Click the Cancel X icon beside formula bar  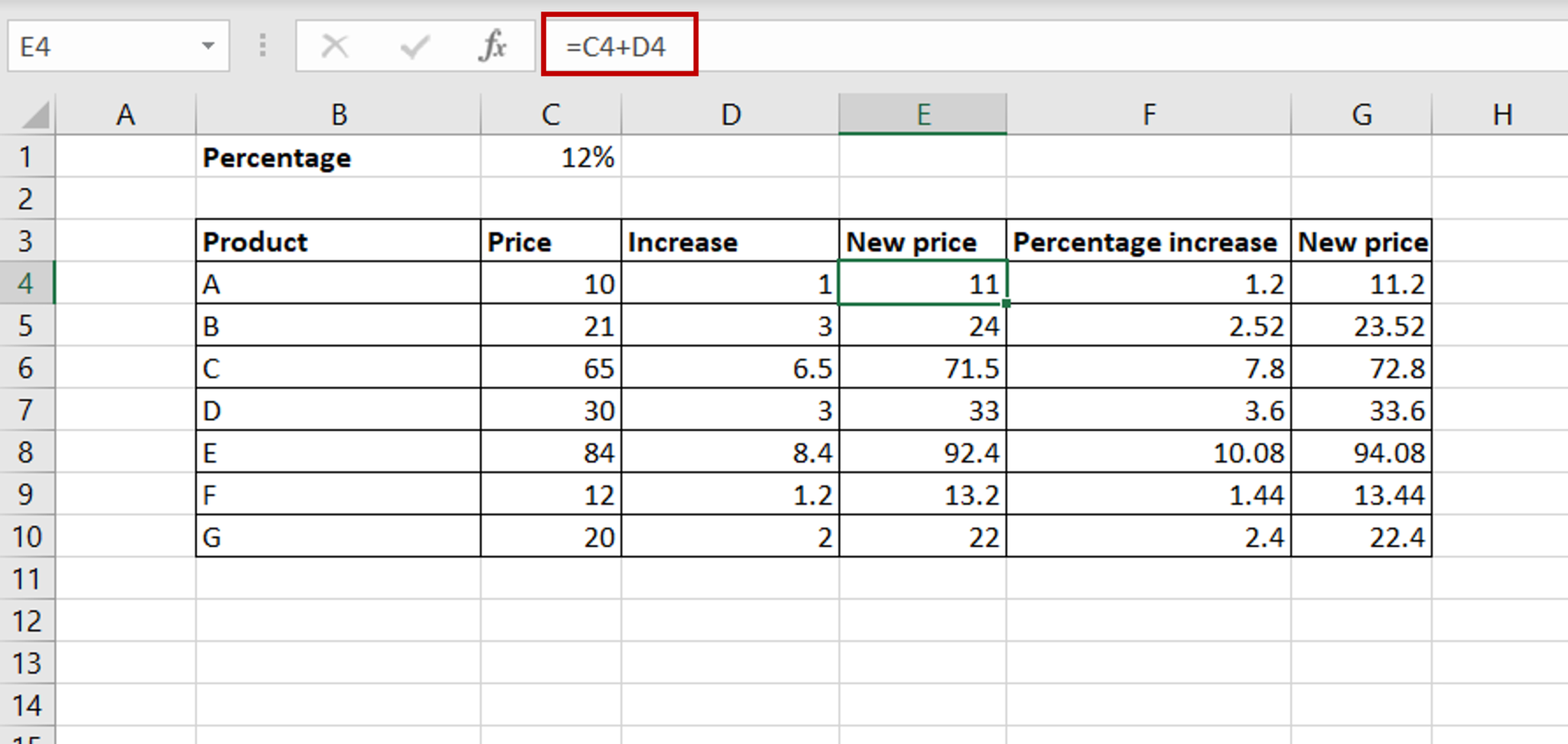coord(335,46)
